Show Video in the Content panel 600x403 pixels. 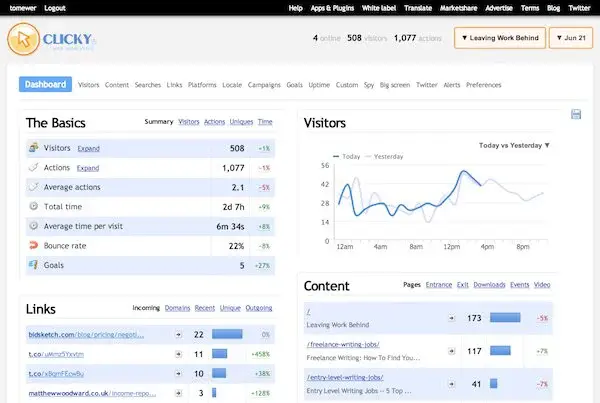pos(542,285)
